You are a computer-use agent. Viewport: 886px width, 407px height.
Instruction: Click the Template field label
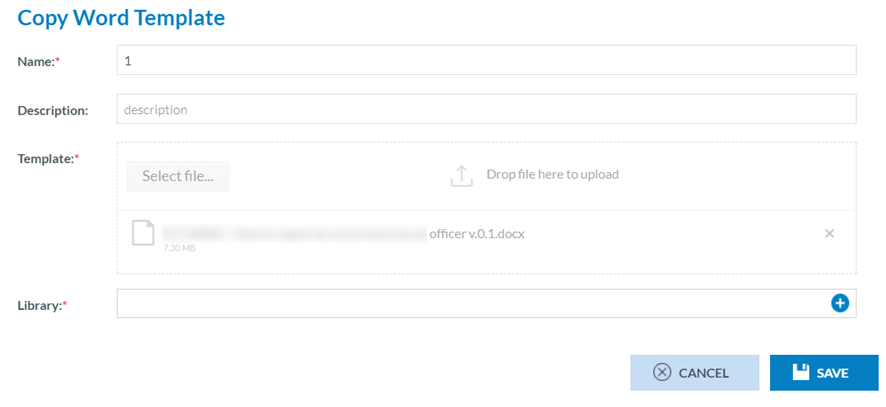pyautogui.click(x=48, y=158)
